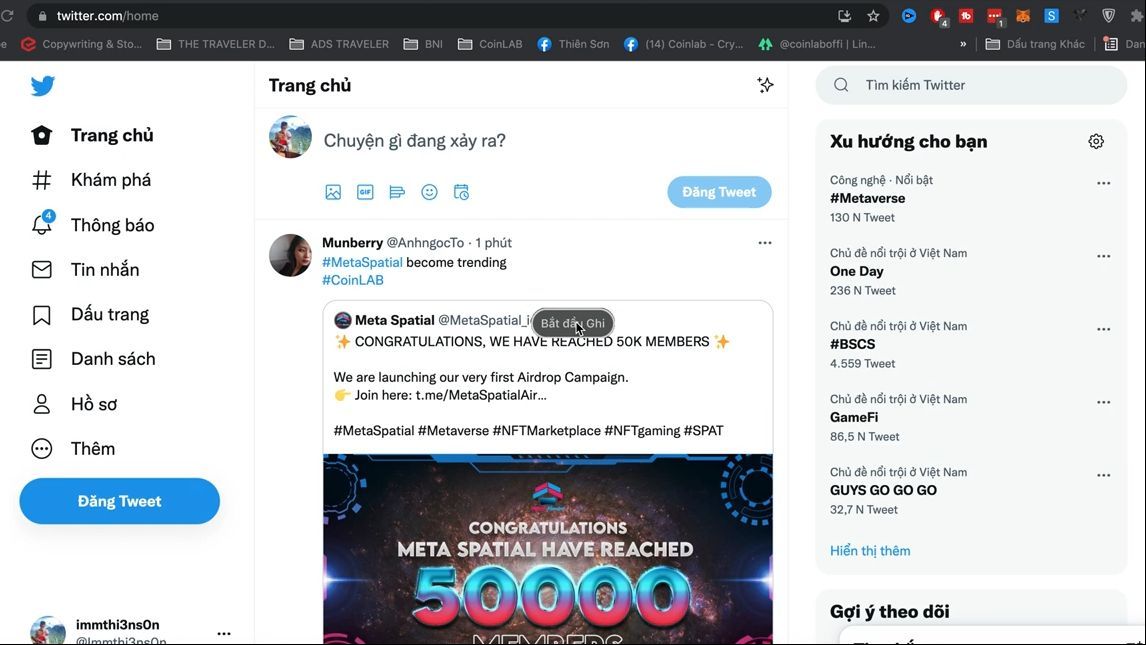Image resolution: width=1146 pixels, height=645 pixels.
Task: Open ADS TRAVELER bookmark folder
Action: click(339, 44)
